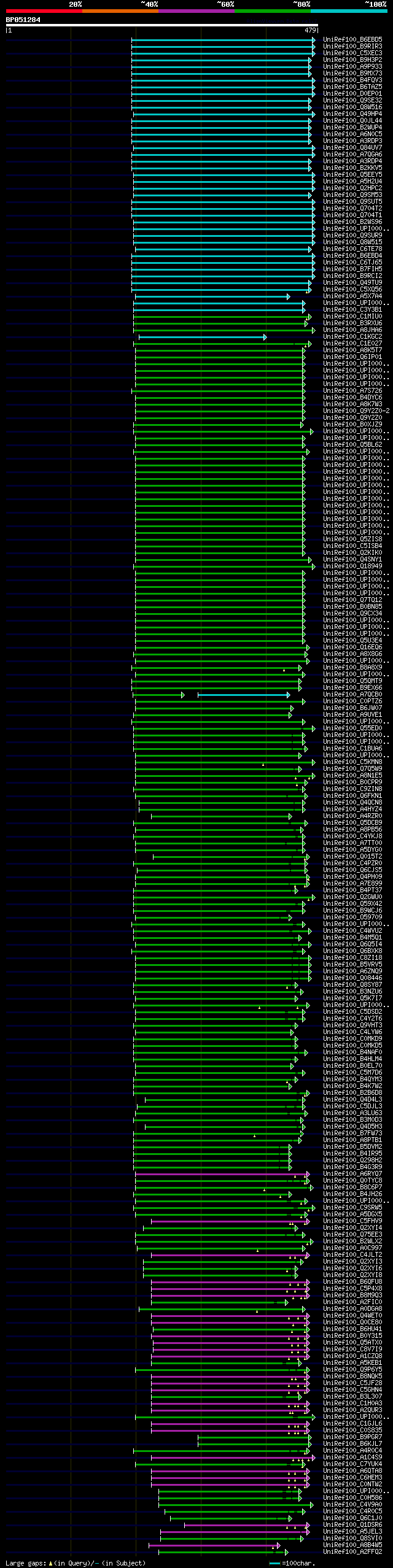Open hit UniRef100_C5XEC3
Viewport: 393px width, 1568px height.
(352, 53)
